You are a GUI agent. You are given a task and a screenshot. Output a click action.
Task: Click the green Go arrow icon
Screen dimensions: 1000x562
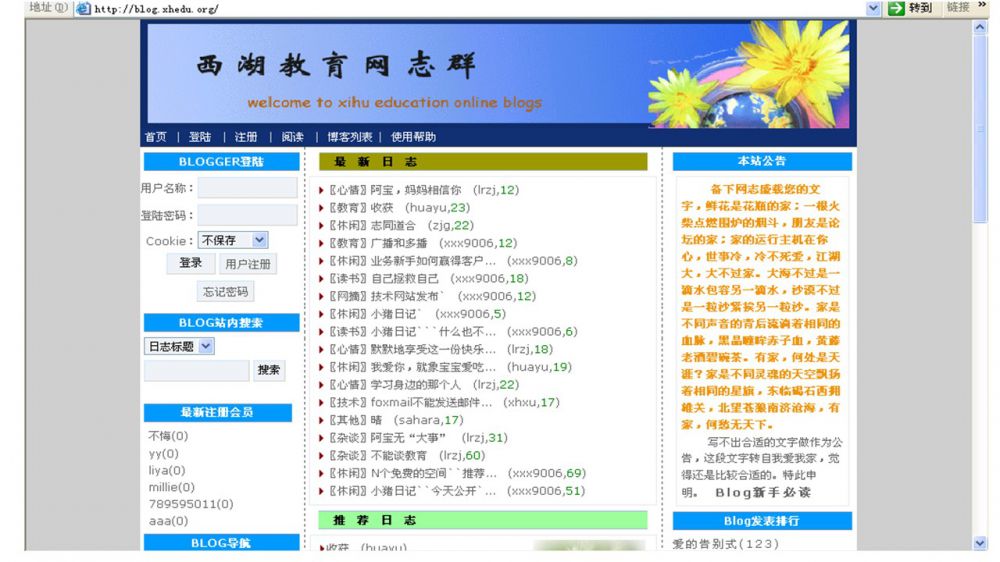coord(897,8)
